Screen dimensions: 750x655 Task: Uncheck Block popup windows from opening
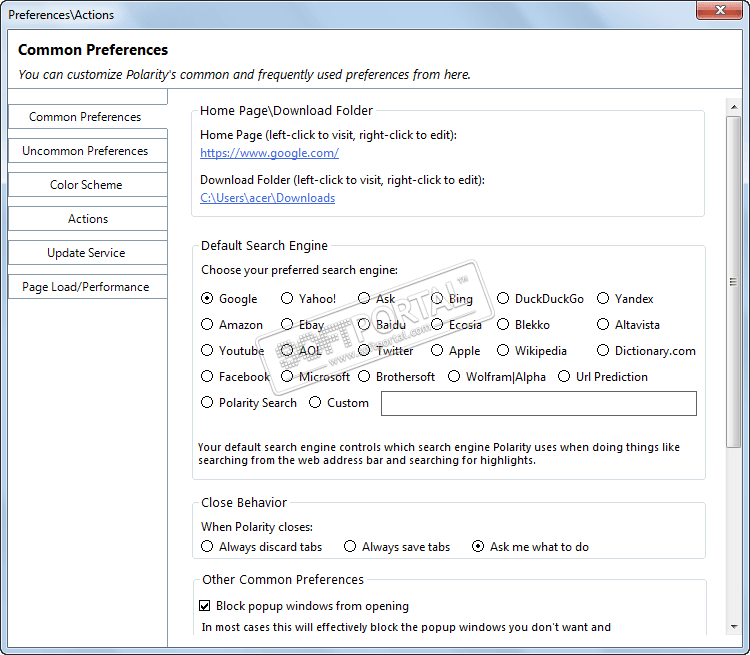click(205, 606)
